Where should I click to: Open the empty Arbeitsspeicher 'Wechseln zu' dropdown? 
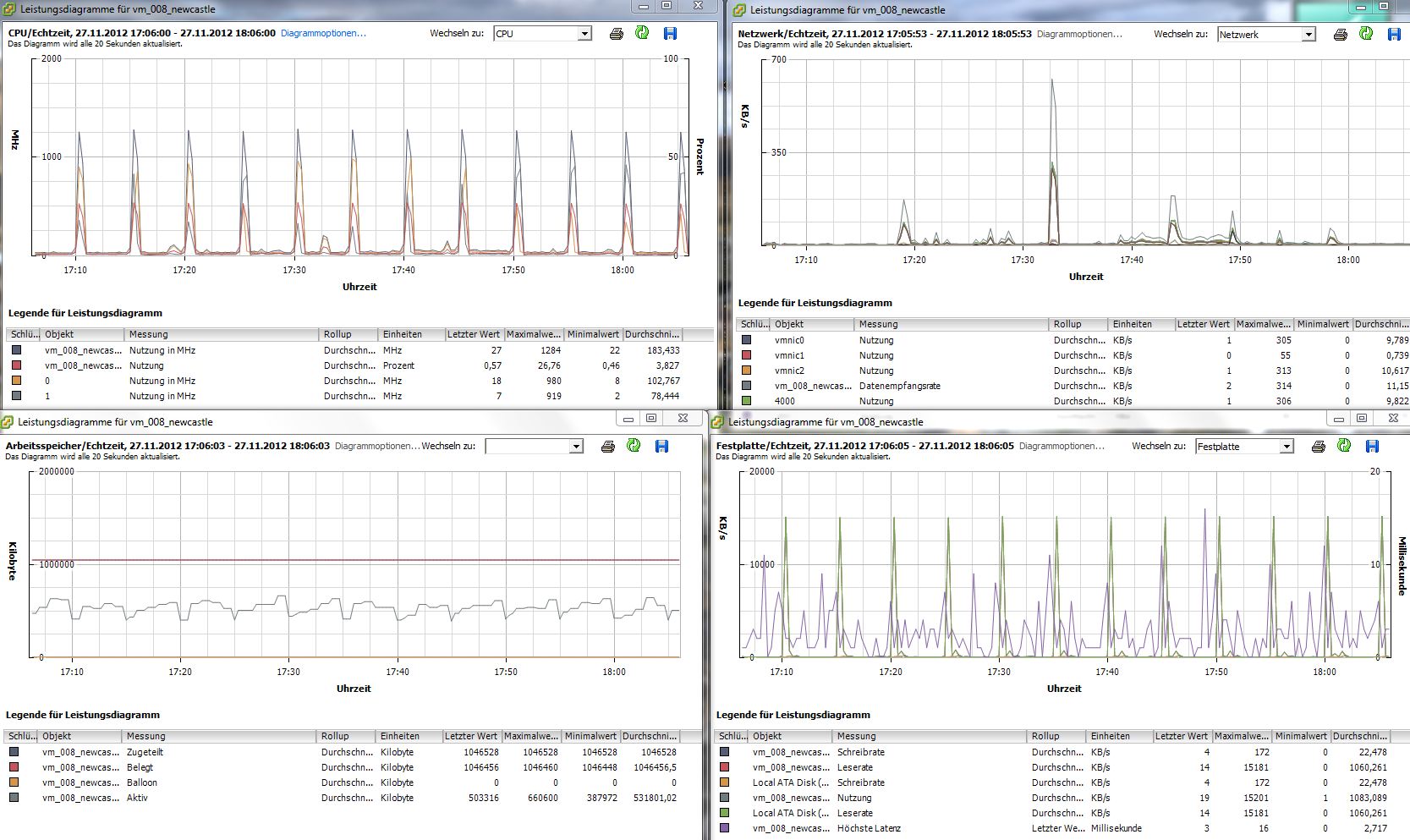point(576,447)
